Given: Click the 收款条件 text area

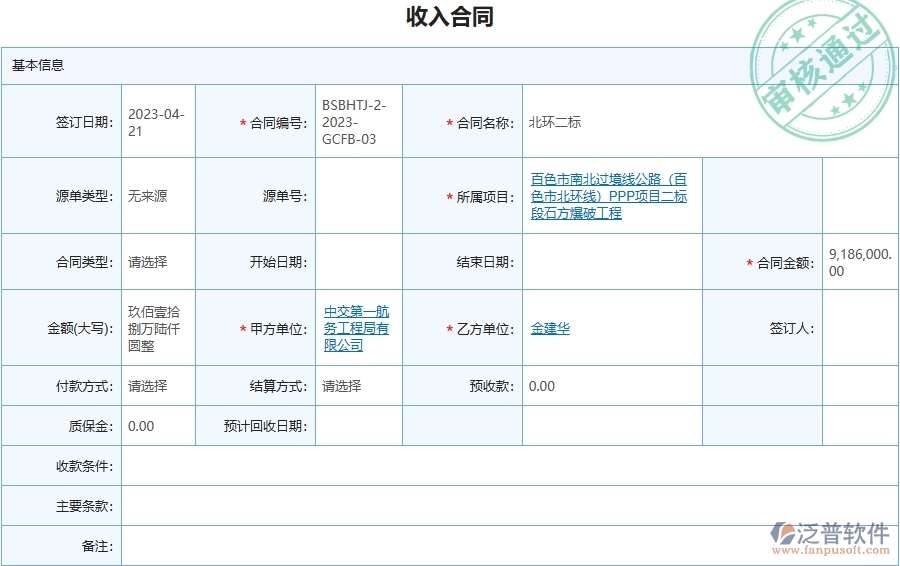Looking at the screenshot, I should point(510,466).
